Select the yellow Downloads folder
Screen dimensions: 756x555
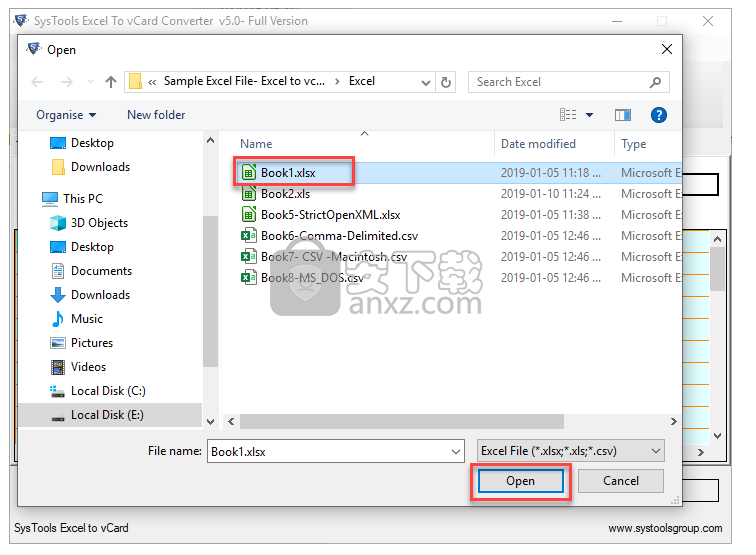pyautogui.click(x=91, y=167)
